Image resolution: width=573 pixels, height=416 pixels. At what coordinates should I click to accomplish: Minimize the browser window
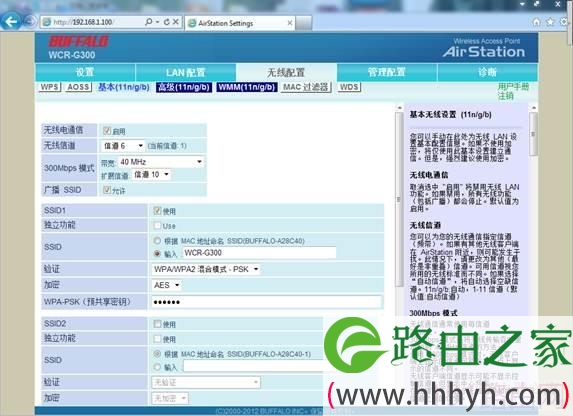(x=523, y=4)
